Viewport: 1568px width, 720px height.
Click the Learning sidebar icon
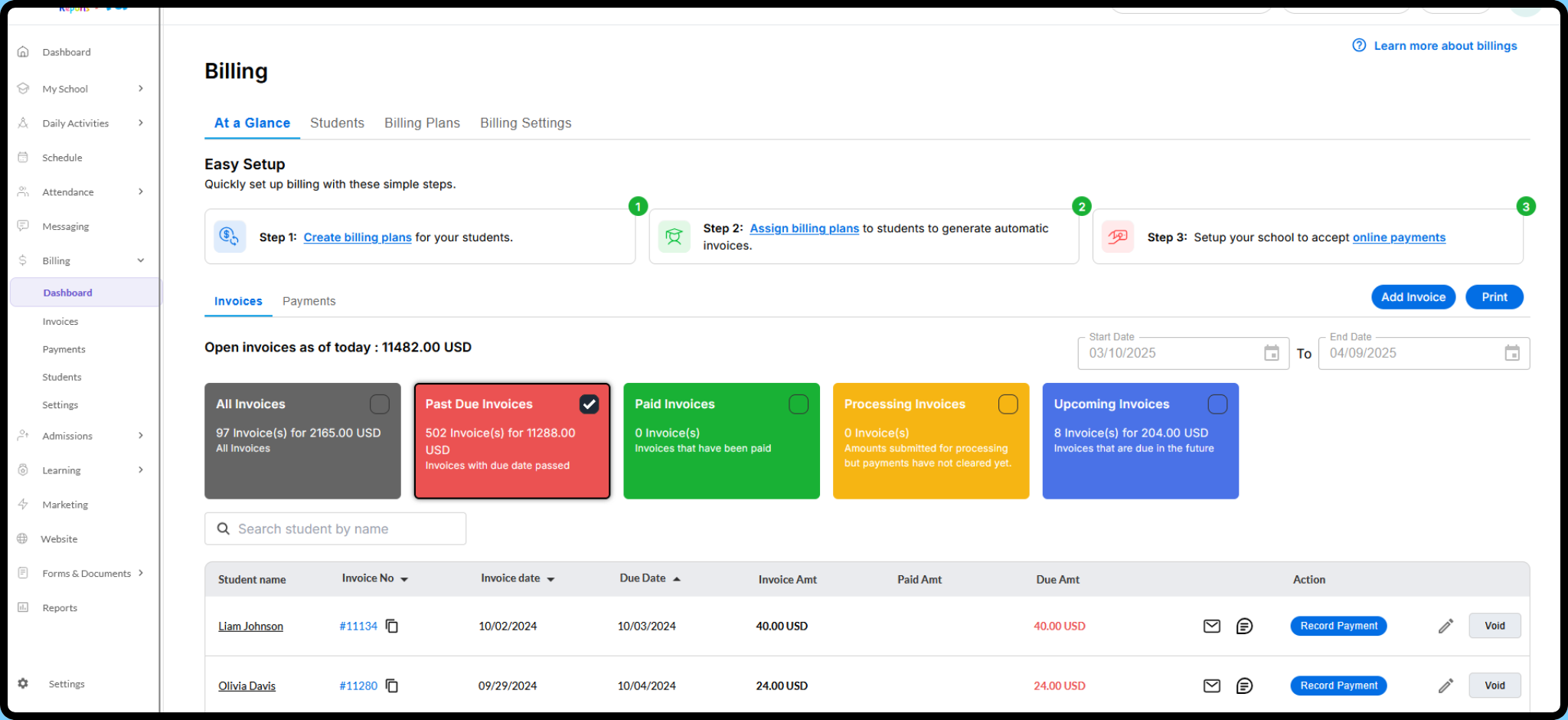pos(23,470)
